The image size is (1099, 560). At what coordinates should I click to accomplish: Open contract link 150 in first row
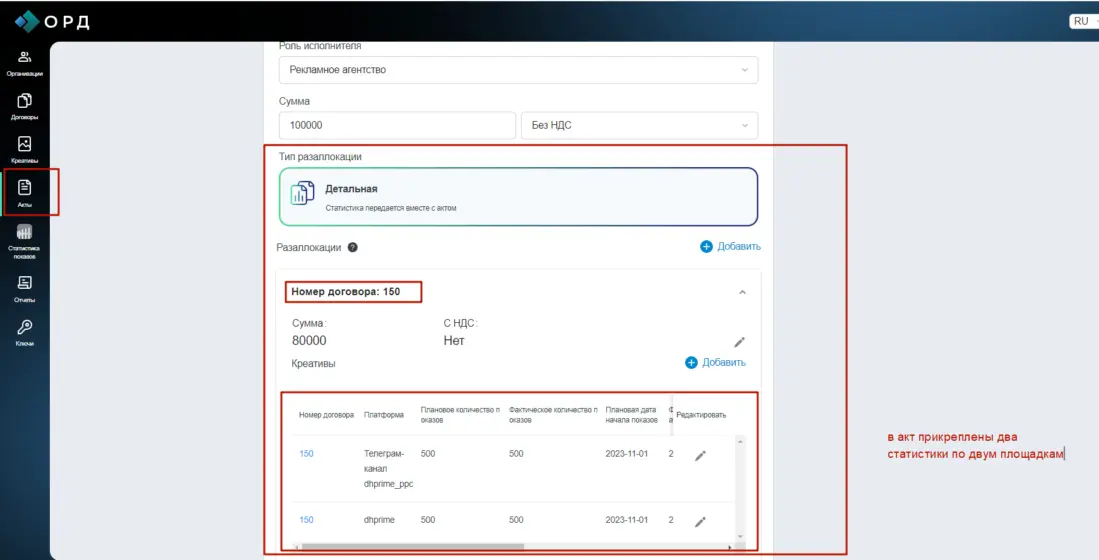tap(306, 454)
